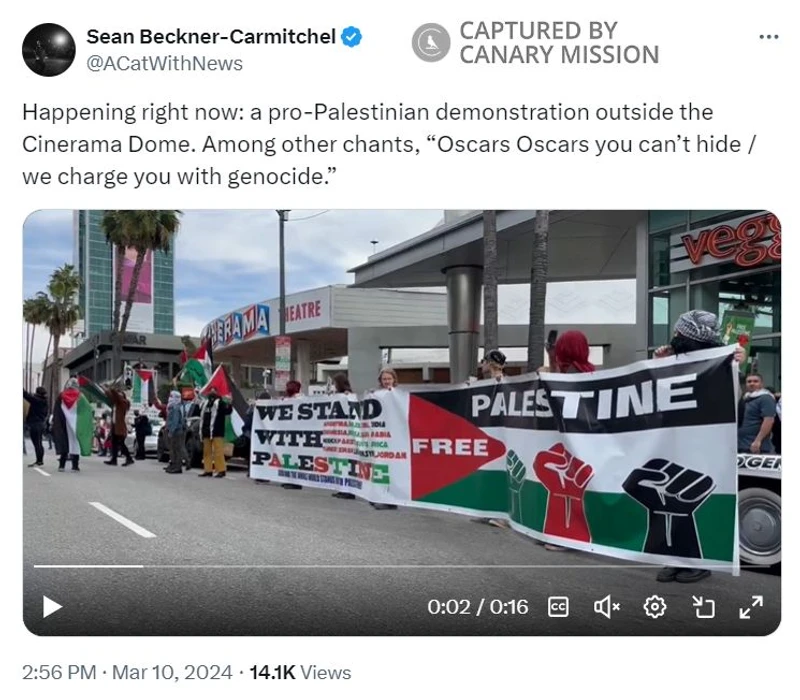Unmute the video sound

click(607, 607)
